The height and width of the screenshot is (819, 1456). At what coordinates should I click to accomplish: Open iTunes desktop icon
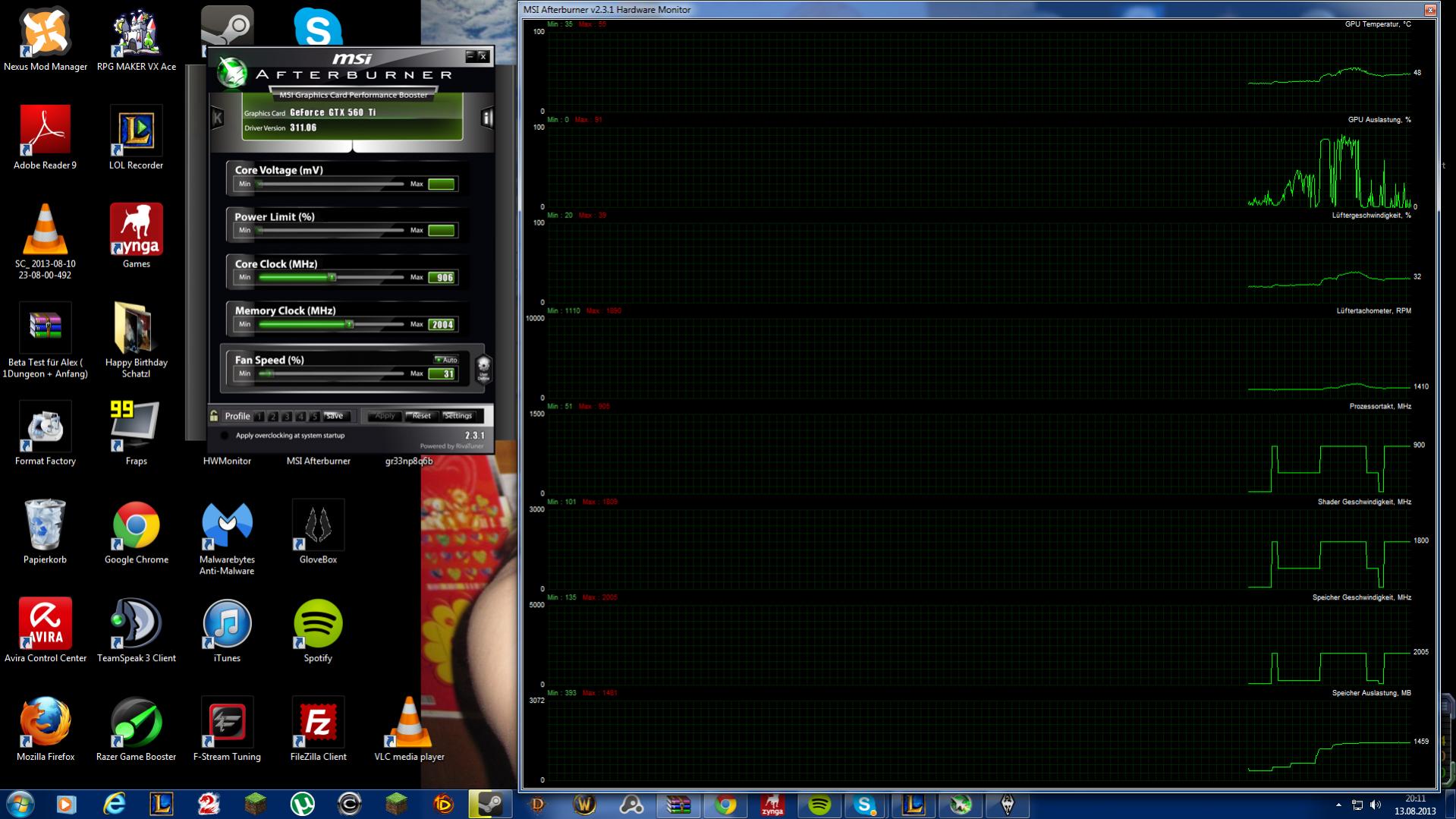click(x=227, y=631)
